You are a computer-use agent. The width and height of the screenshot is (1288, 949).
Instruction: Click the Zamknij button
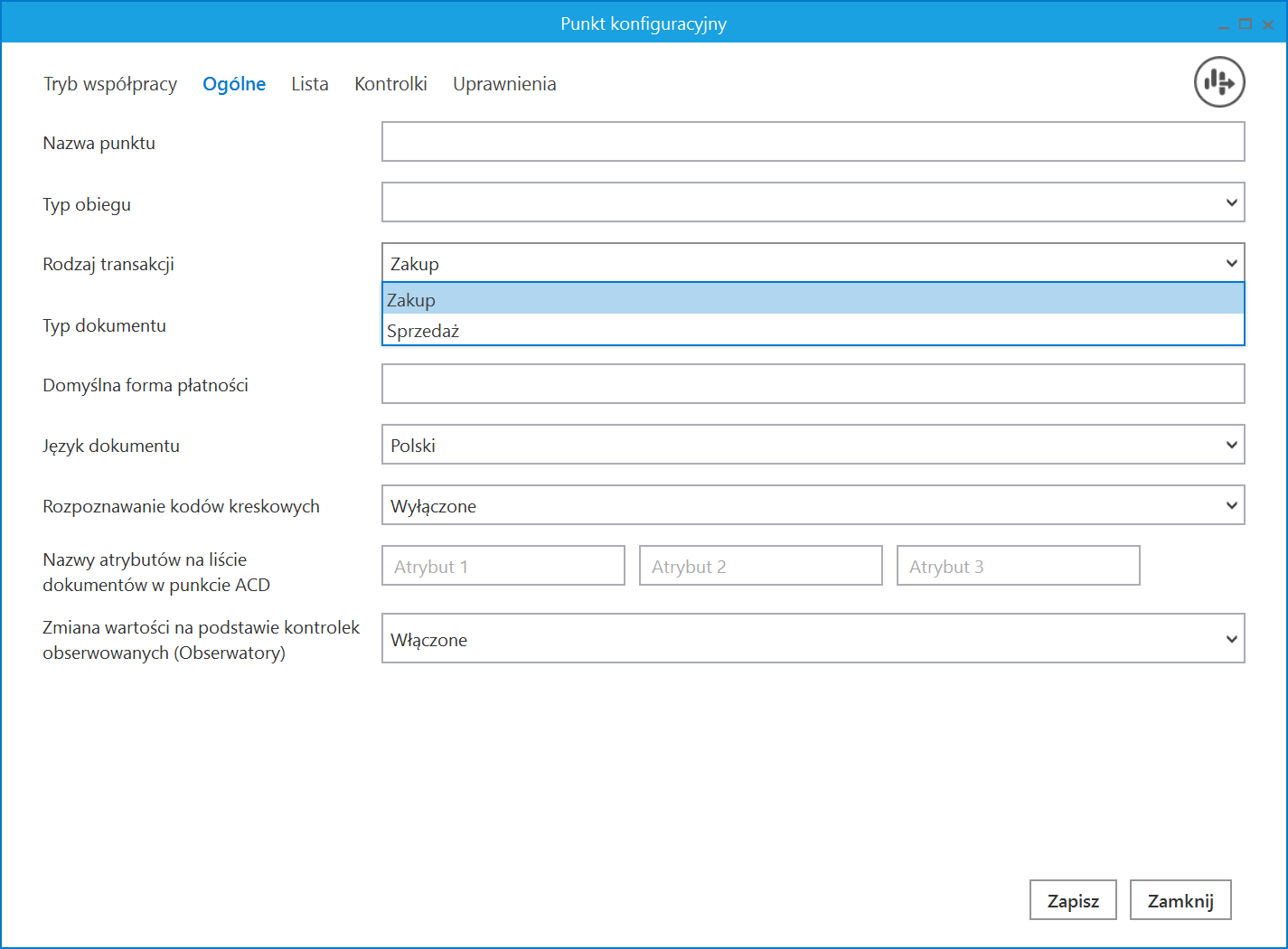(1180, 900)
